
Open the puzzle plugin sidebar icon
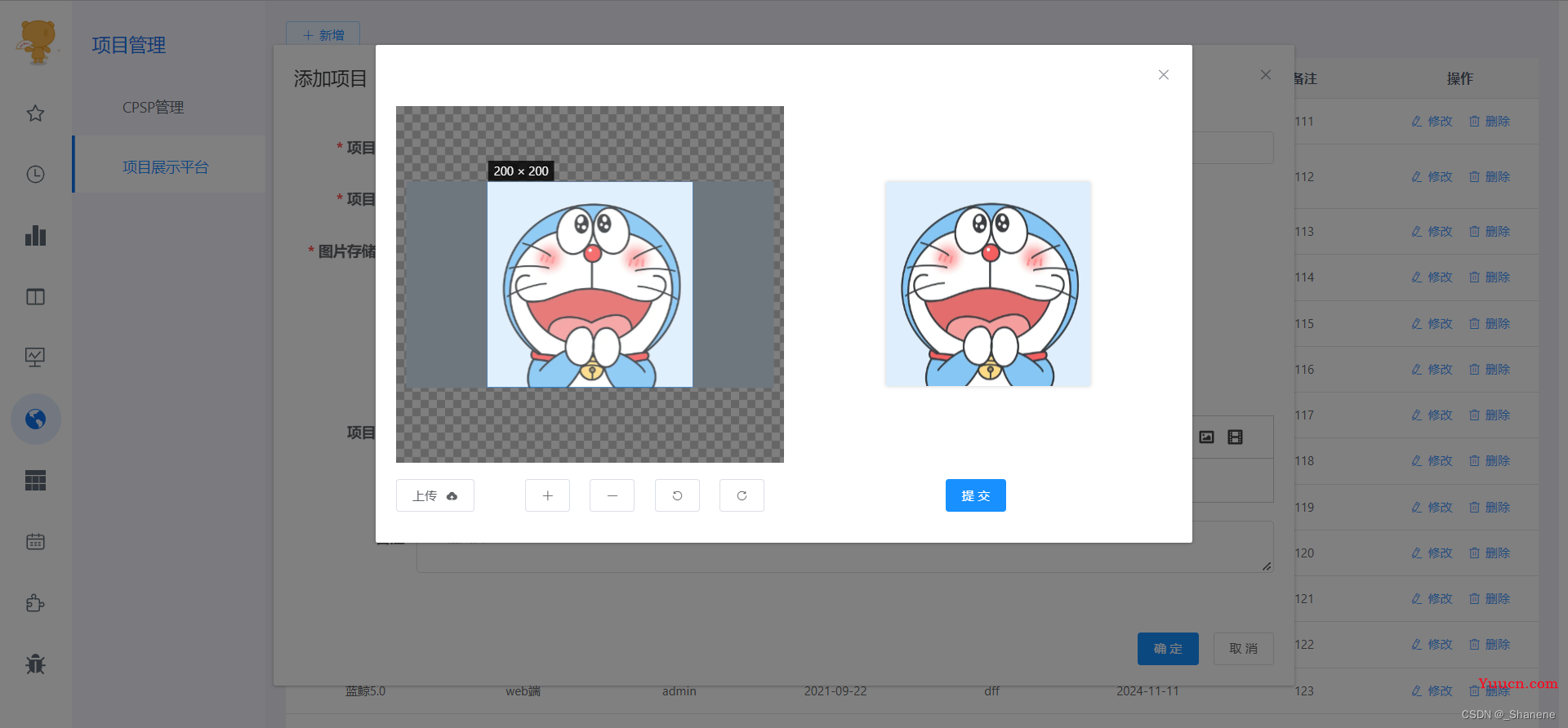coord(35,603)
